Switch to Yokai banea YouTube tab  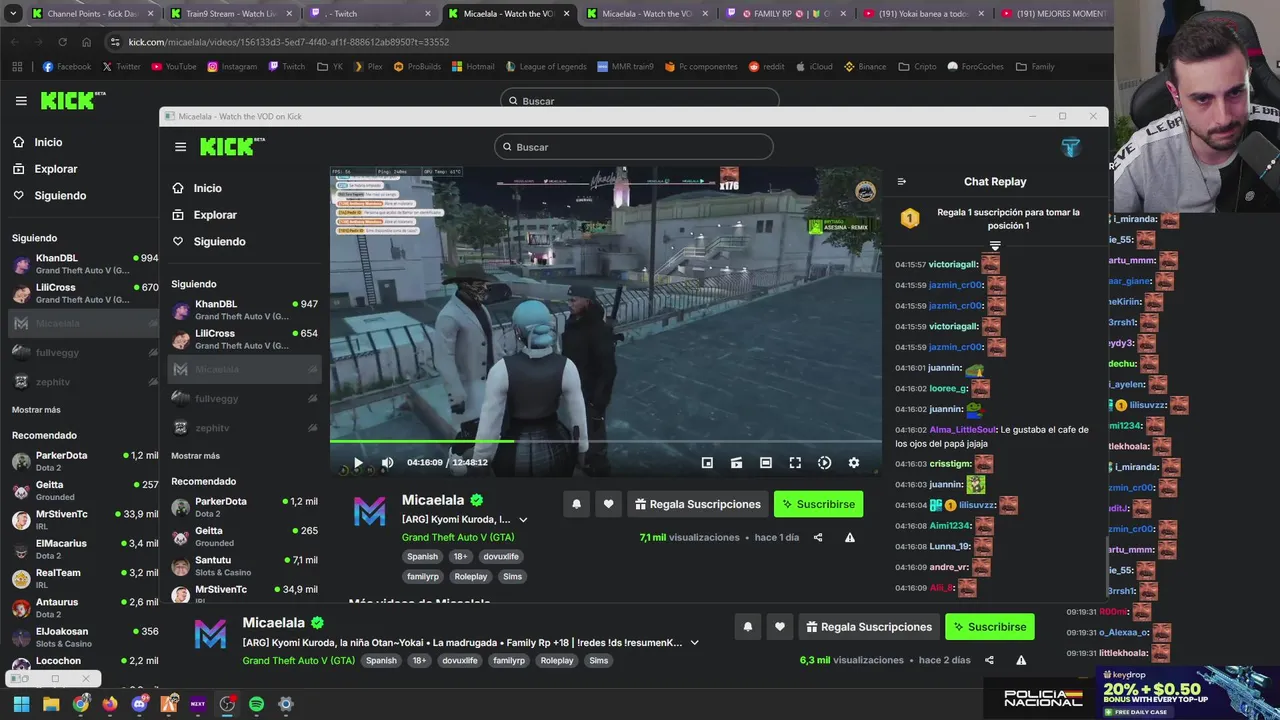pyautogui.click(x=923, y=14)
